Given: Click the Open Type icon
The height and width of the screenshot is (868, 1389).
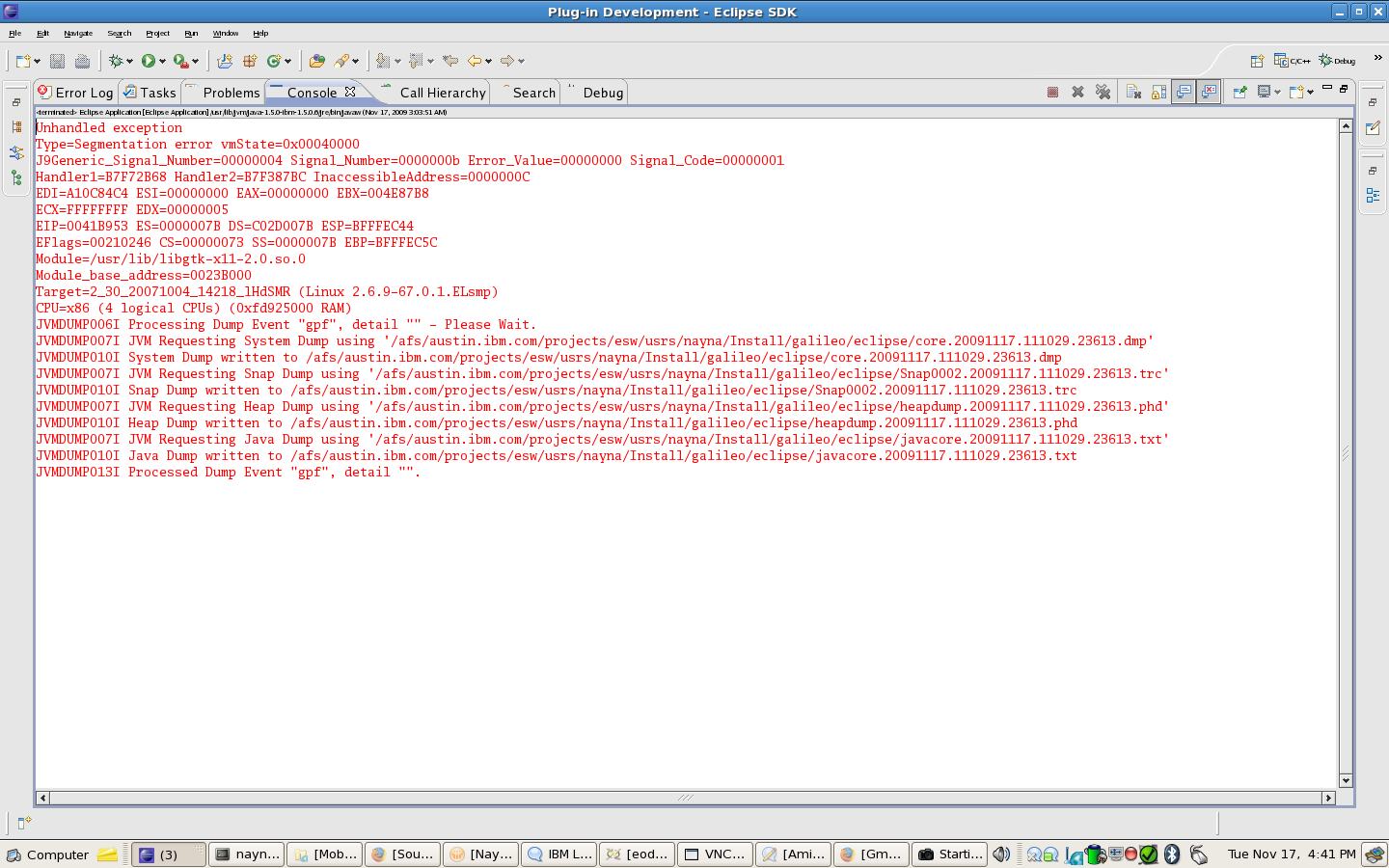Looking at the screenshot, I should pos(316,61).
